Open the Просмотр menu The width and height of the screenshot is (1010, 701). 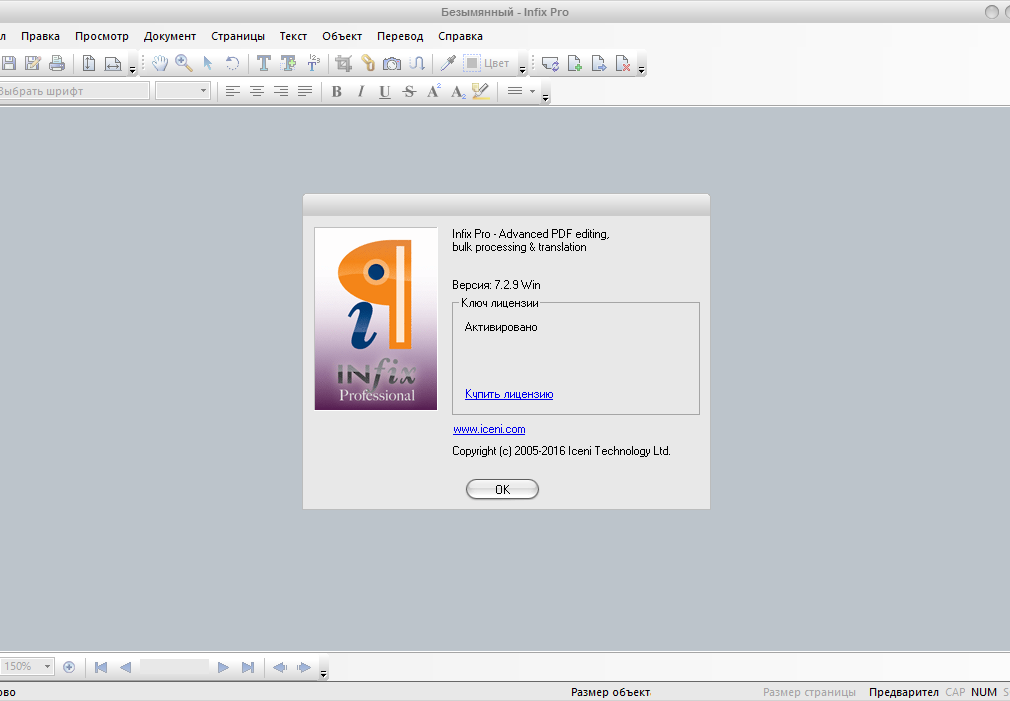pyautogui.click(x=102, y=36)
